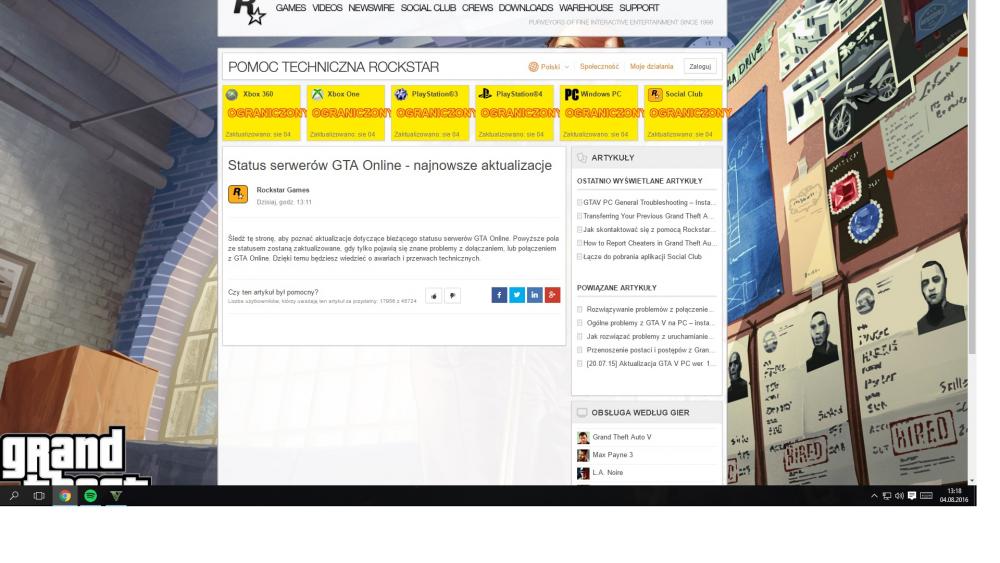Open GTA V app in the taskbar
Screen dimensions: 1000x563
pyautogui.click(x=115, y=495)
